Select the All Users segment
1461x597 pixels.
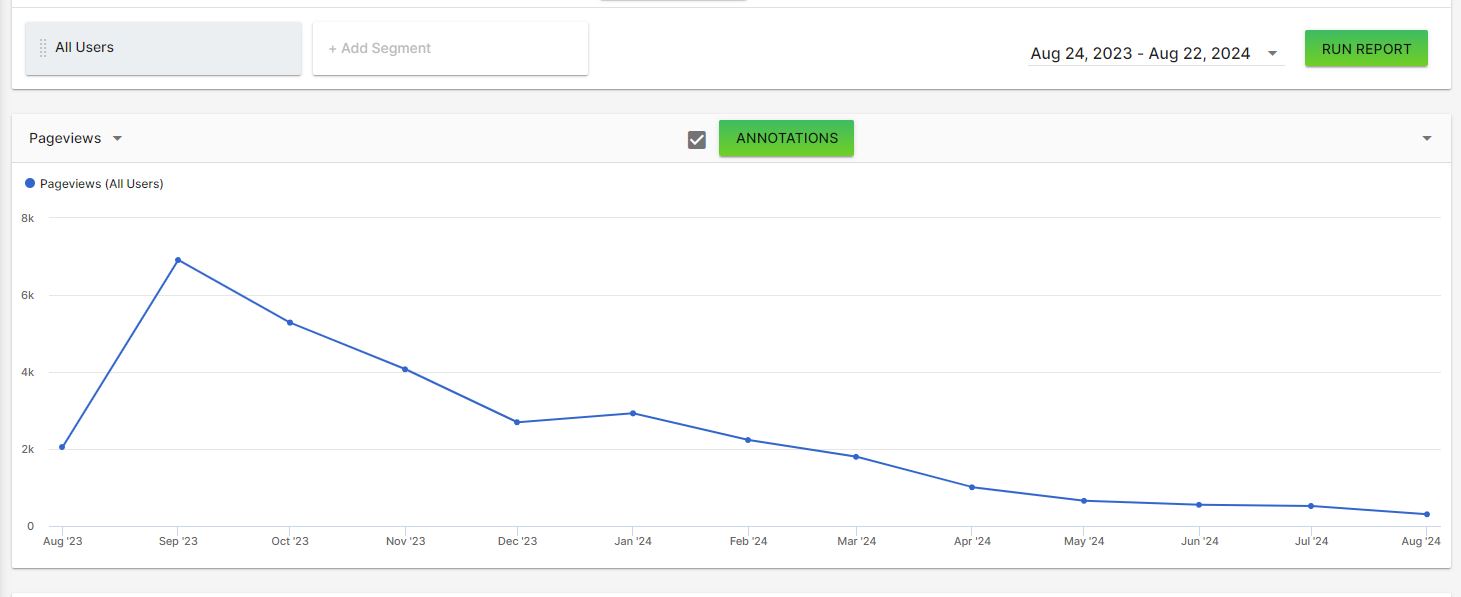[x=163, y=48]
